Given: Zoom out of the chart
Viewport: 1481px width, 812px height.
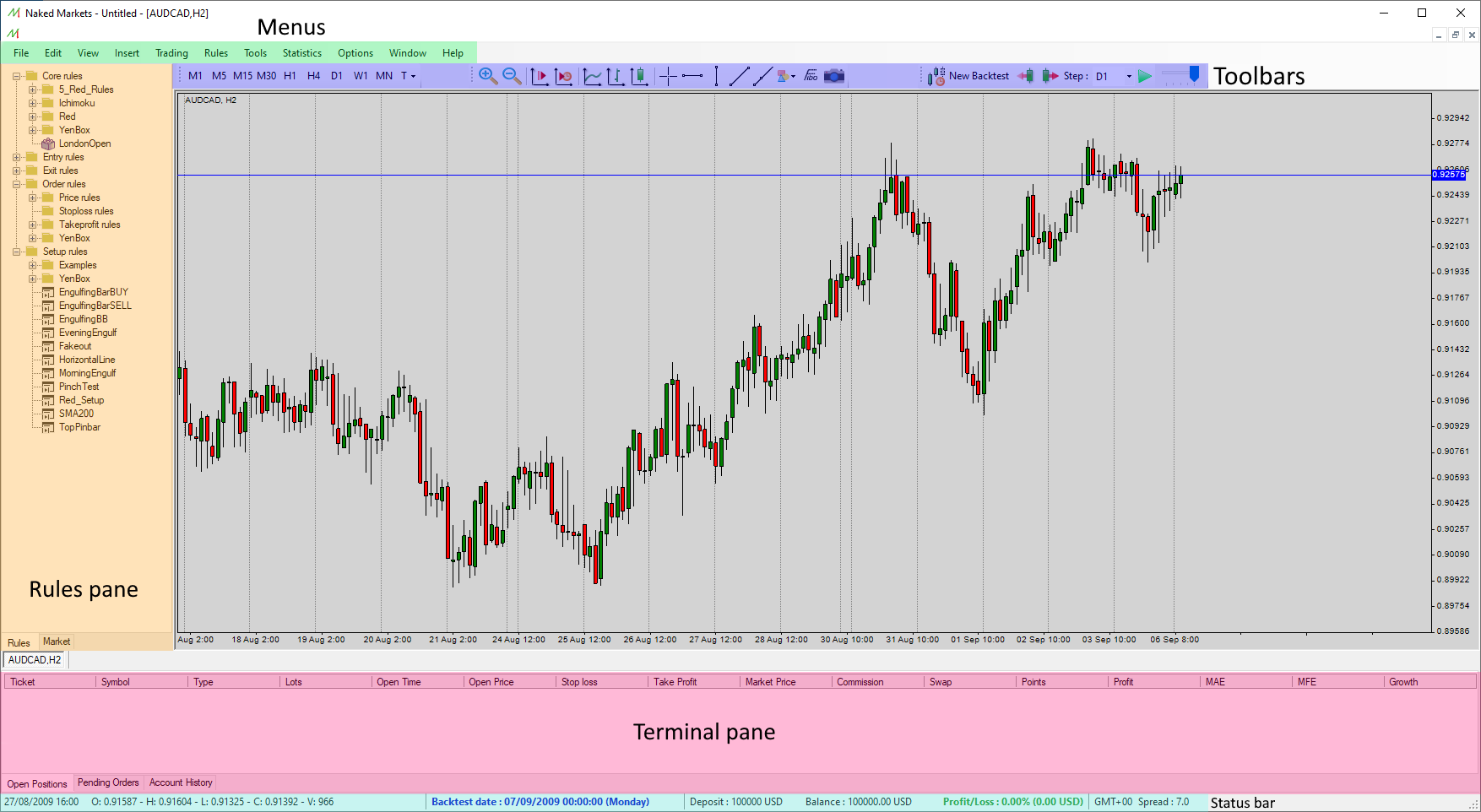Looking at the screenshot, I should 512,76.
